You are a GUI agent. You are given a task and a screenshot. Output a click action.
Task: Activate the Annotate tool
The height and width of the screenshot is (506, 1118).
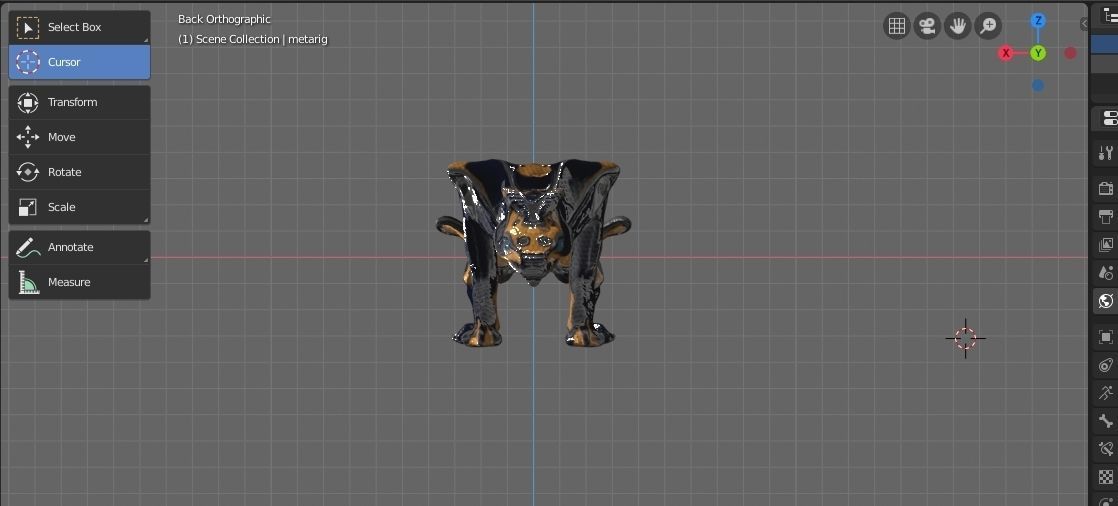(x=79, y=247)
